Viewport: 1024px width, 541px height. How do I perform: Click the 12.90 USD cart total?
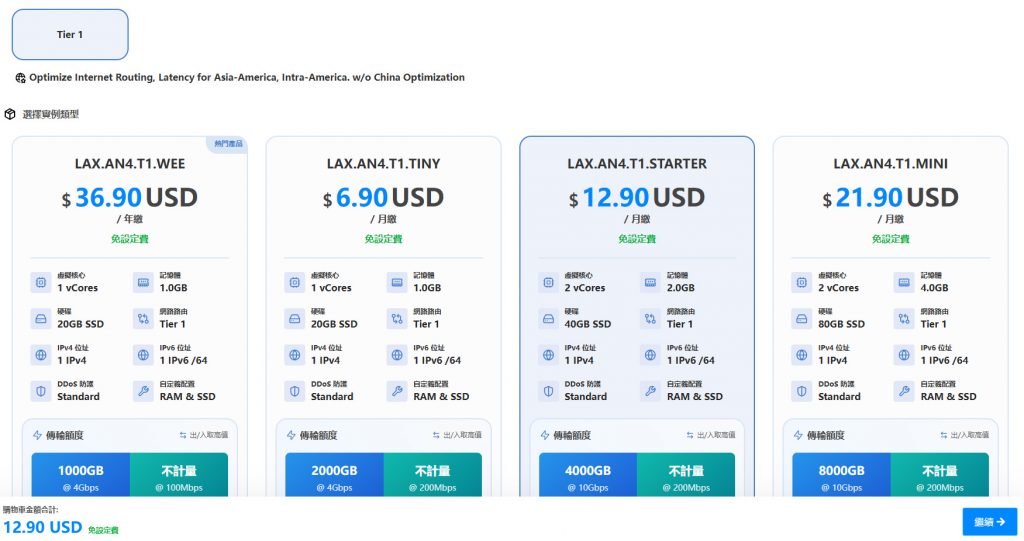(x=42, y=527)
